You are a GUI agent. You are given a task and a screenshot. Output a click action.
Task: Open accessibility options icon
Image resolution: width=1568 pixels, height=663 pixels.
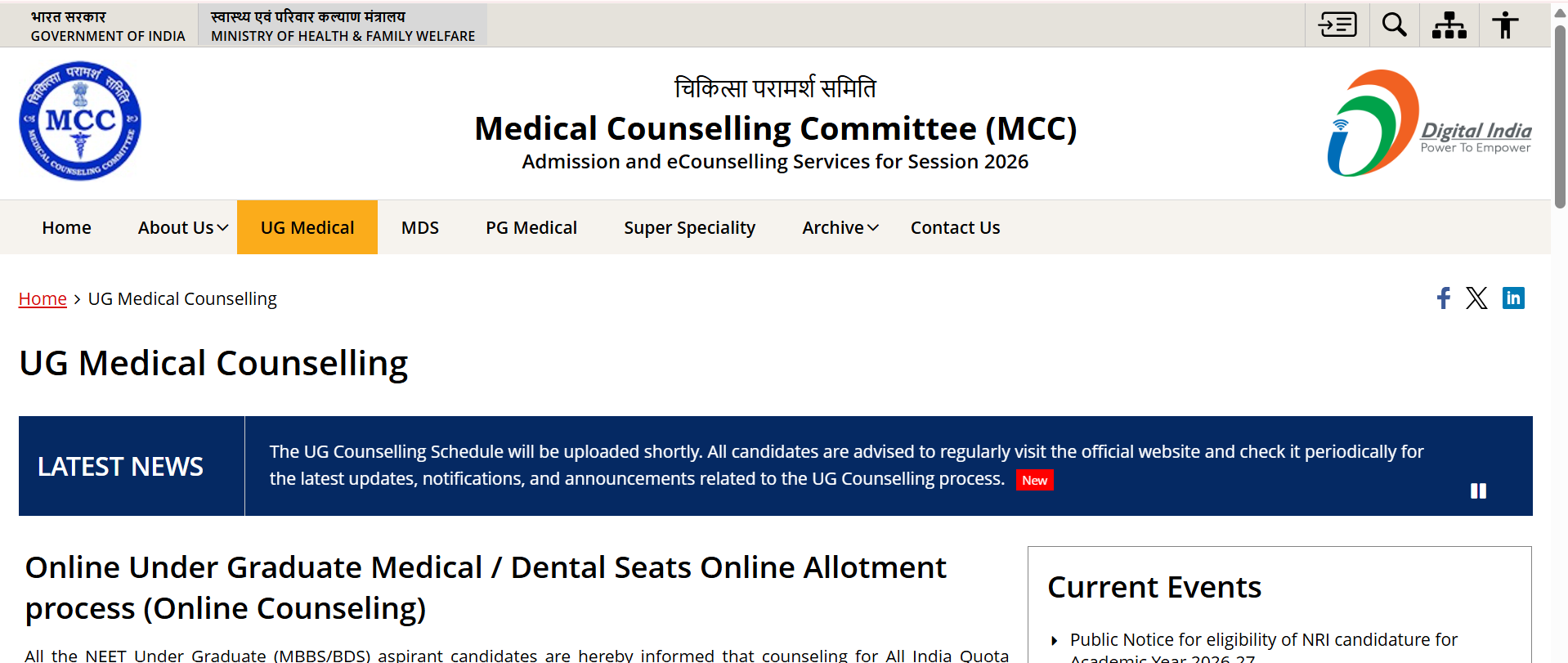coord(1505,25)
